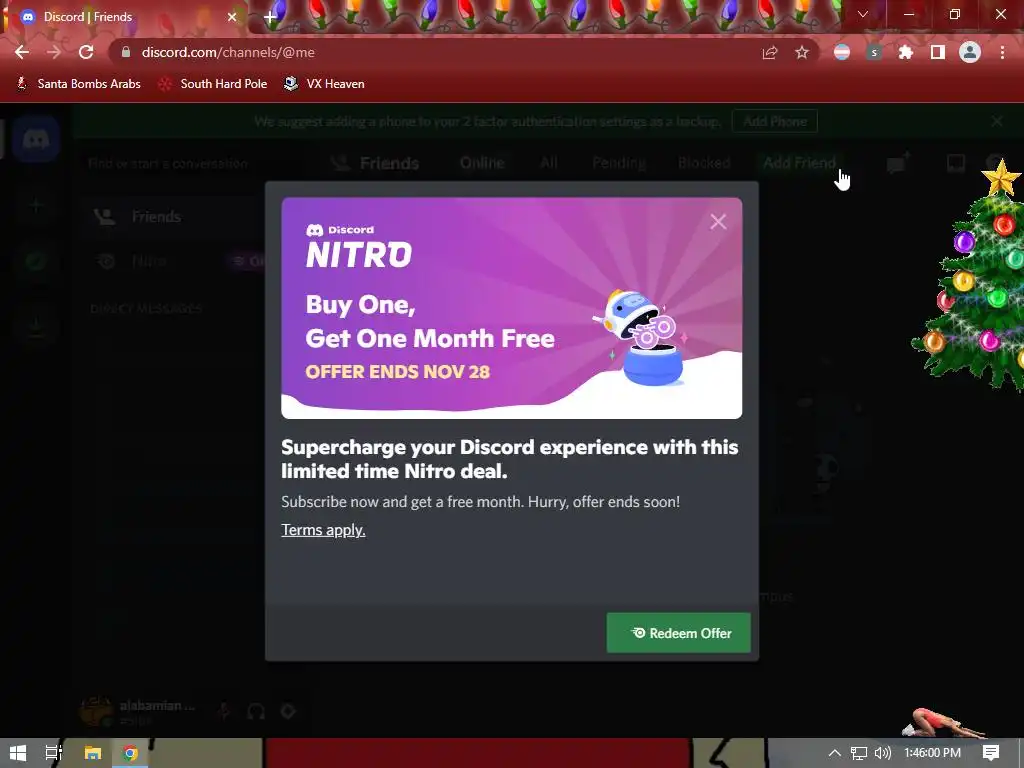Click Chrome icon on taskbar
This screenshot has height=768, width=1024.
point(130,753)
